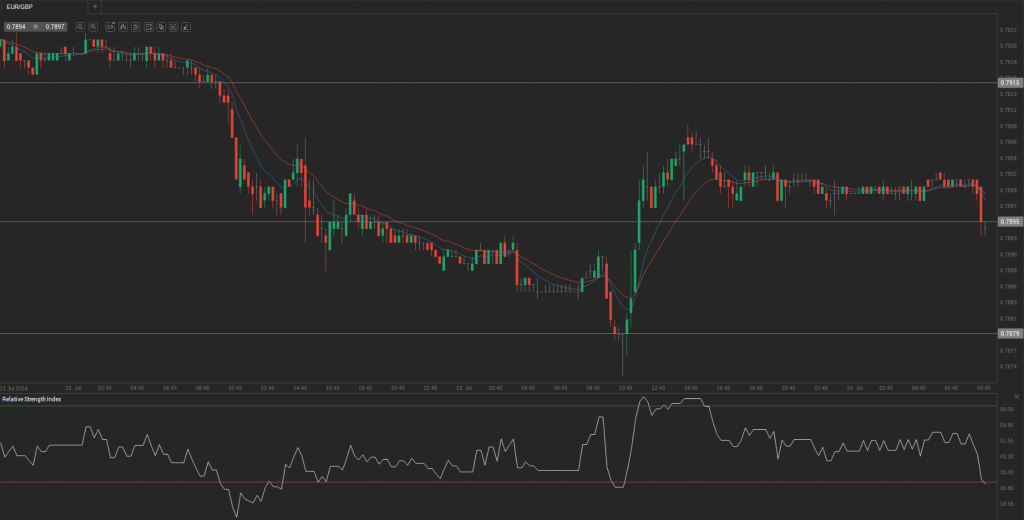Open the chart type candlestick icon
The height and width of the screenshot is (520, 1024).
pos(122,27)
